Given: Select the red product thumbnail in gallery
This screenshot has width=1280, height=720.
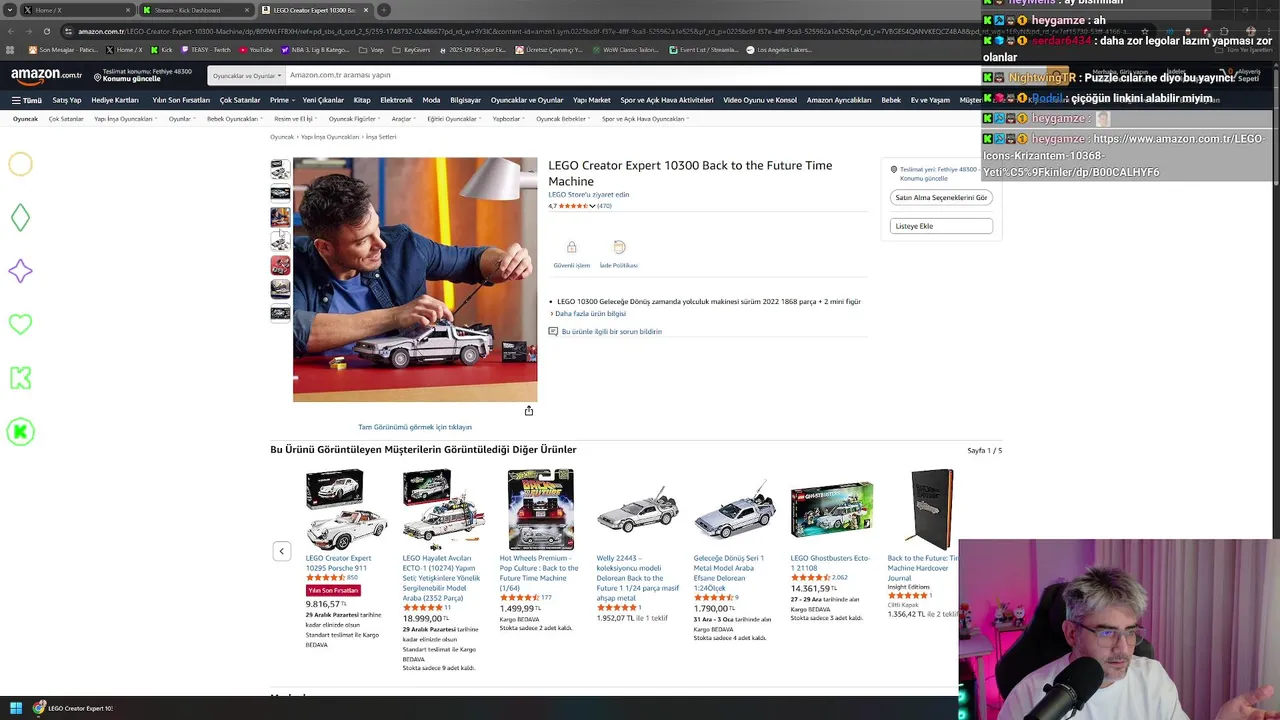Looking at the screenshot, I should [x=280, y=265].
